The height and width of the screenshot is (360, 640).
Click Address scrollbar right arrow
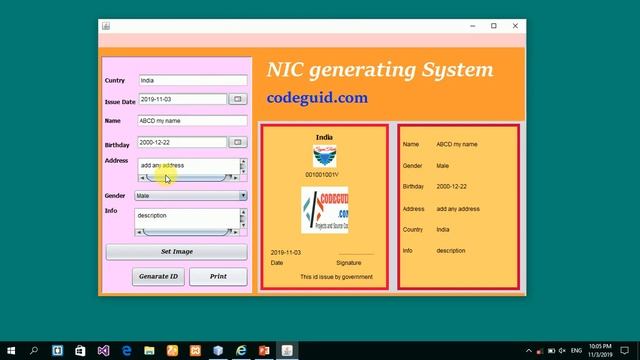tap(236, 178)
